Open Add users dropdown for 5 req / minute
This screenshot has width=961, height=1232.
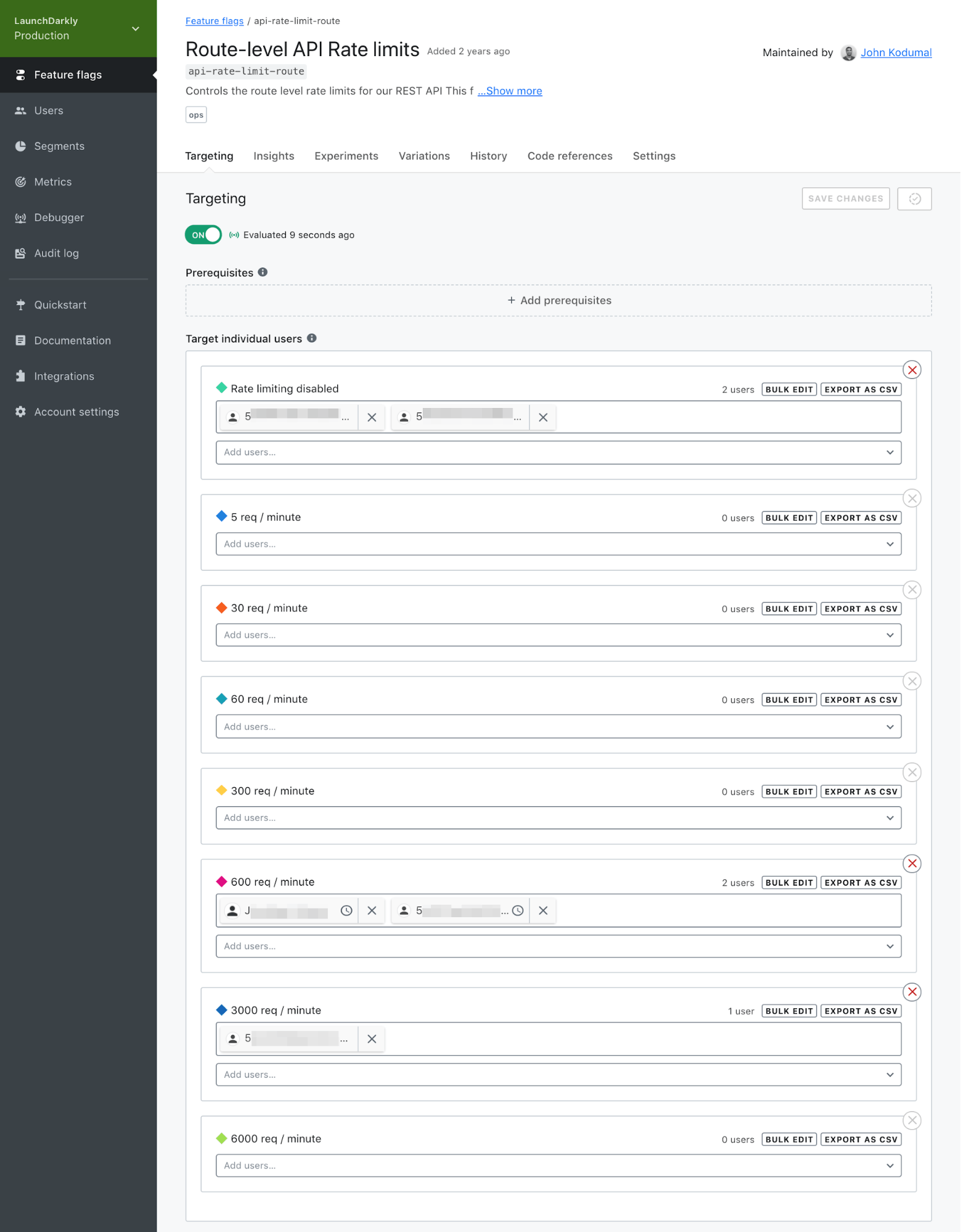[x=558, y=544]
